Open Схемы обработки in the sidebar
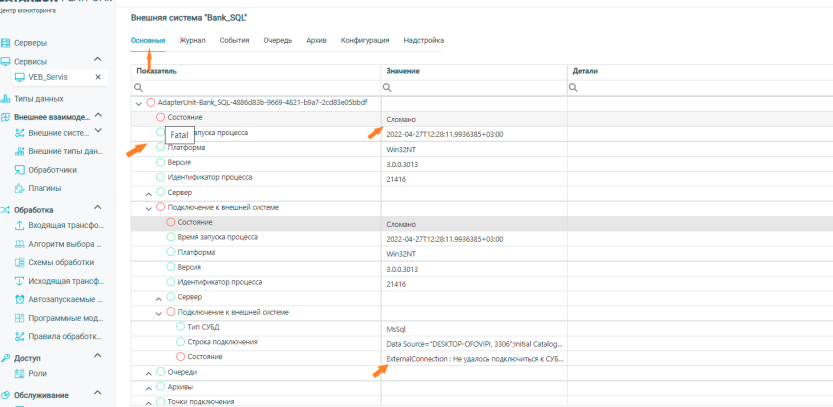833x407 pixels. click(x=61, y=262)
